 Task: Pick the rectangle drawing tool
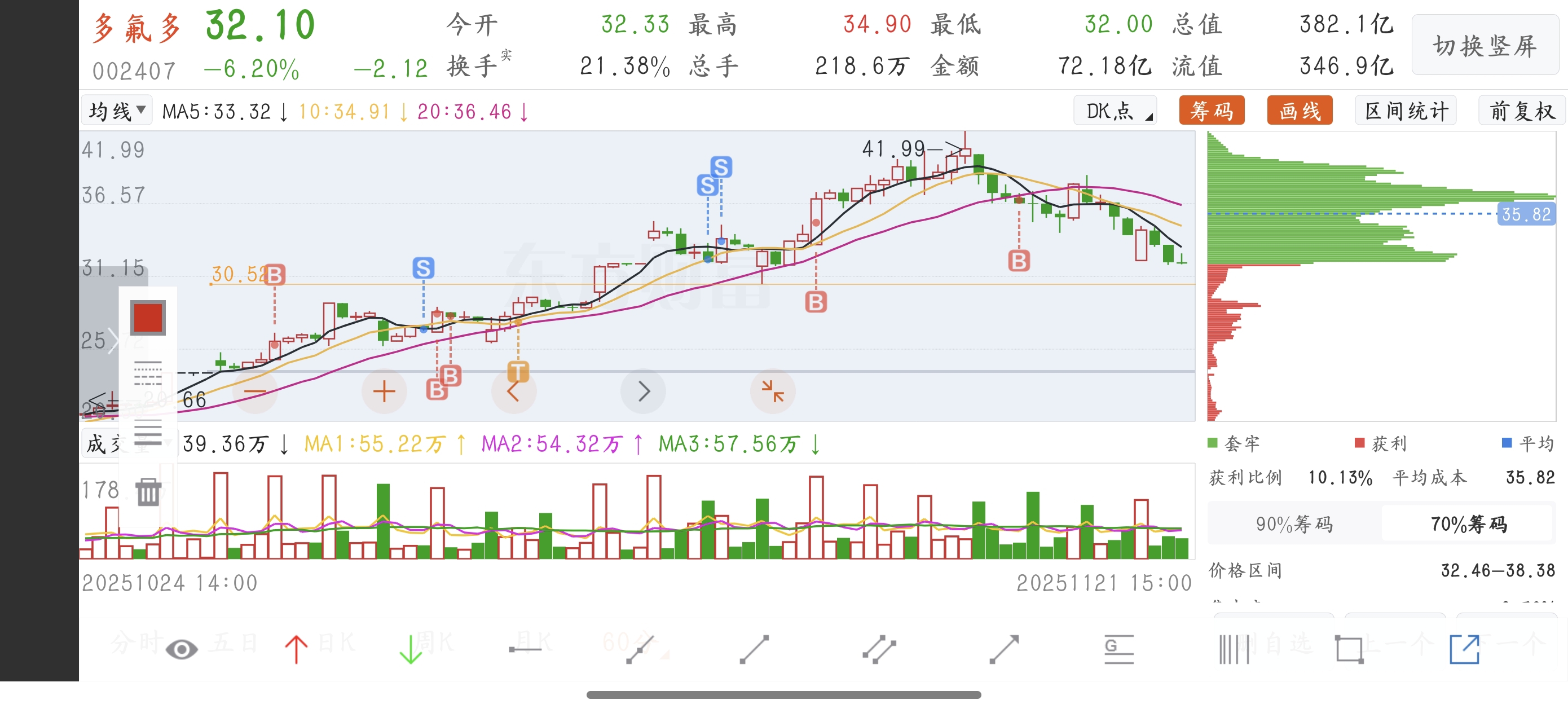[1349, 649]
